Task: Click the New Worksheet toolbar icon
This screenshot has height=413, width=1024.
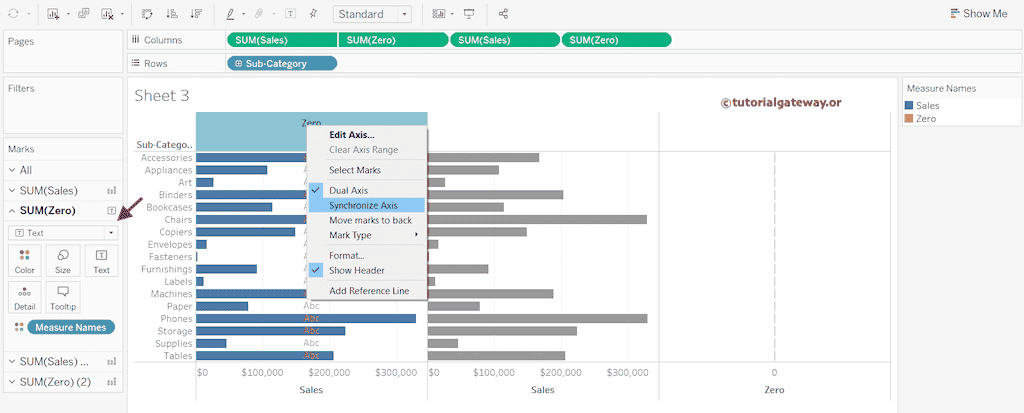Action: tap(52, 14)
